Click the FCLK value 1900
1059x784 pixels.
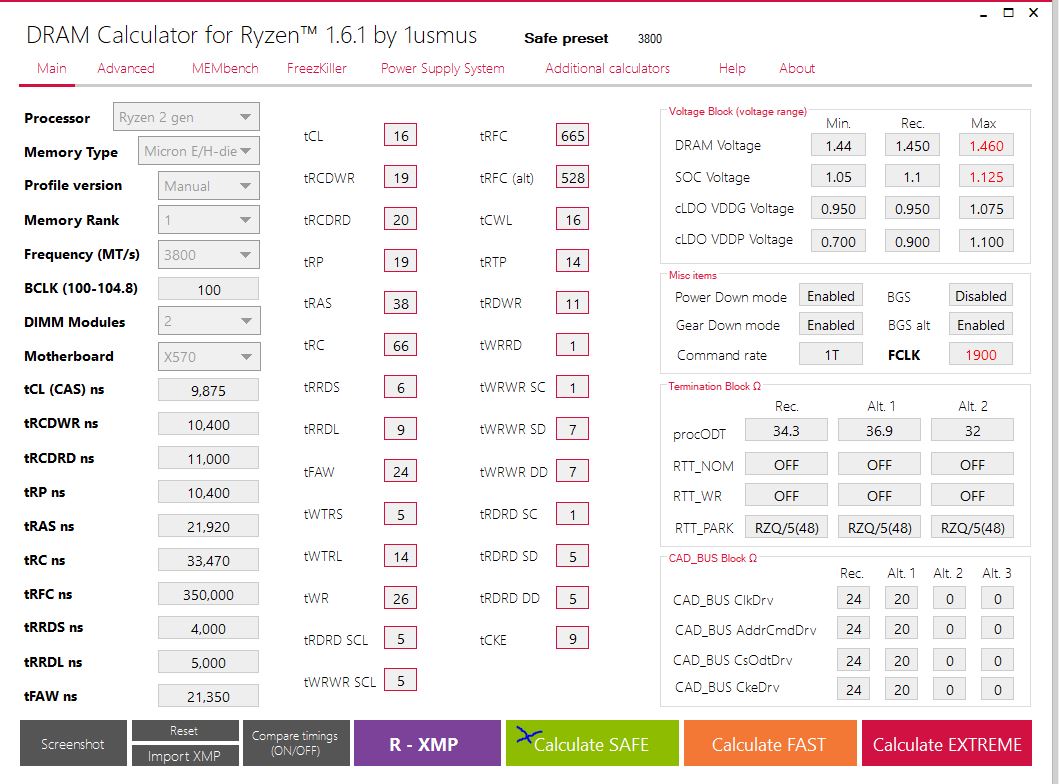[x=981, y=355]
